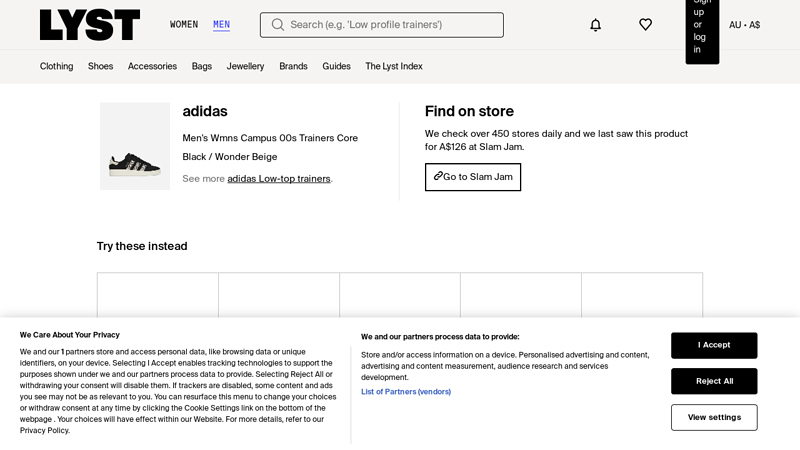This screenshot has height=450, width=800.
Task: Follow adidas Low-top trainers link
Action: point(279,179)
